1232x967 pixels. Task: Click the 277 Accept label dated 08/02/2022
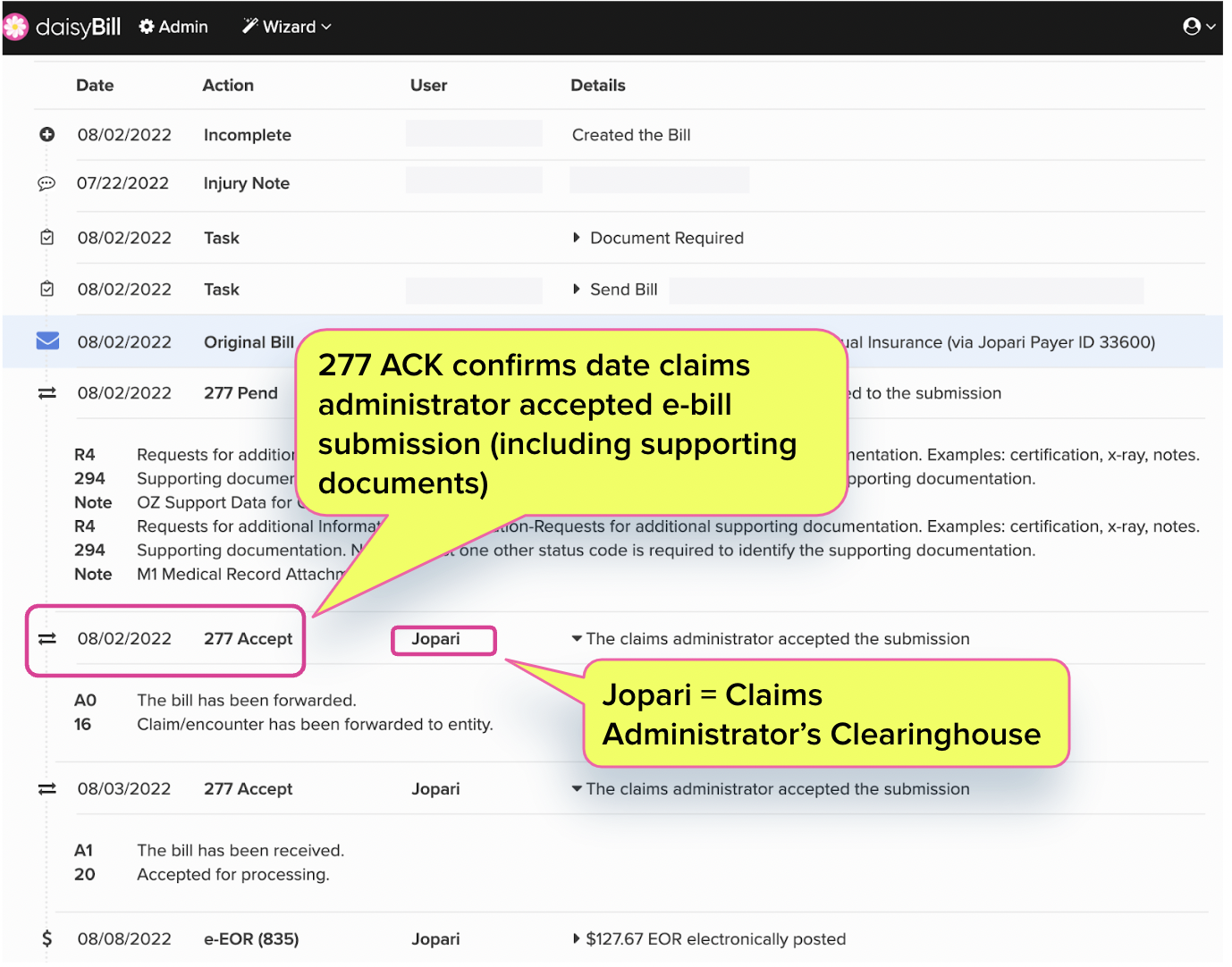click(x=248, y=639)
